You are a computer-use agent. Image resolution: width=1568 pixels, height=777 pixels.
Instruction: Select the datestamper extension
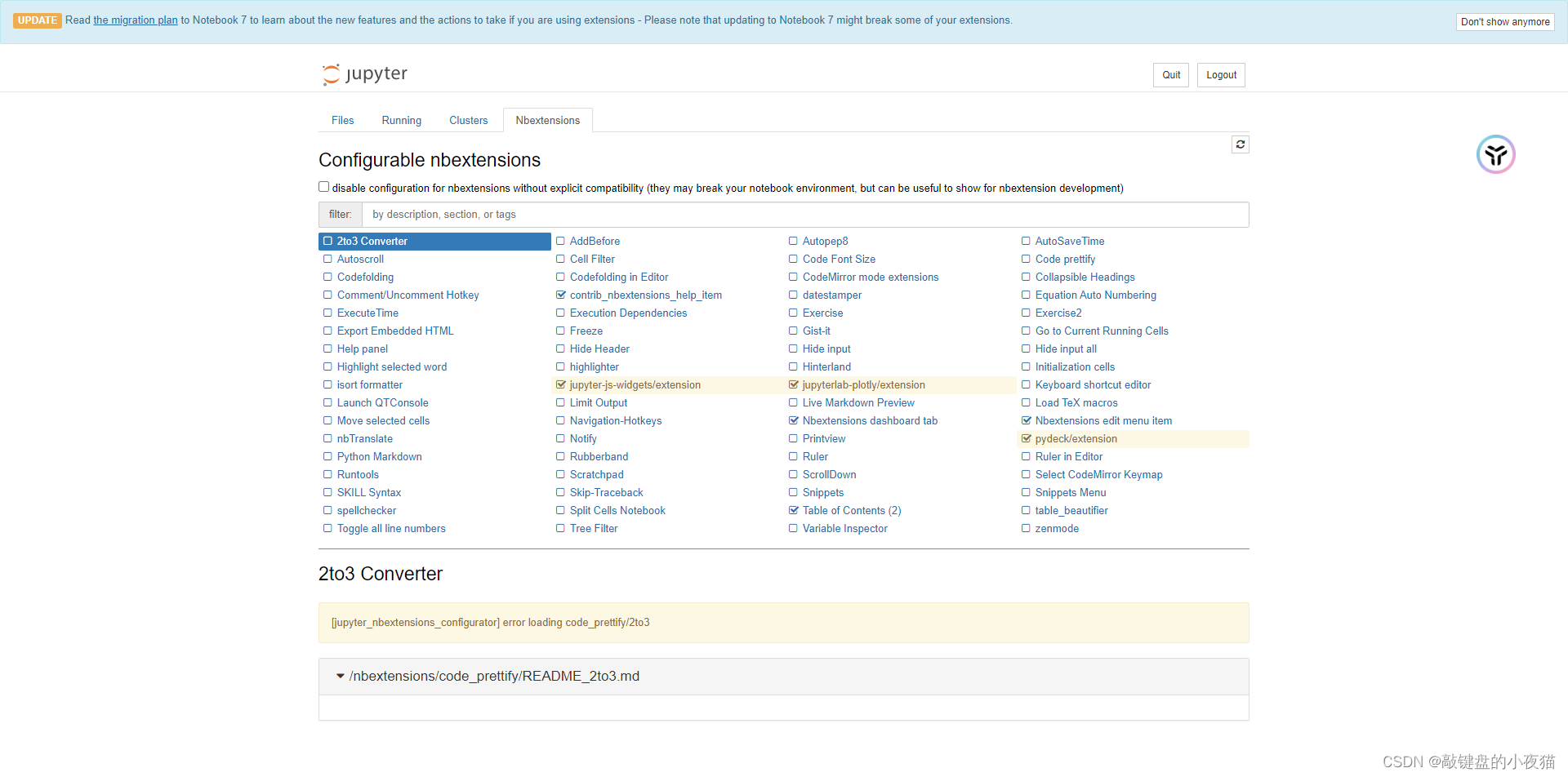pyautogui.click(x=832, y=295)
